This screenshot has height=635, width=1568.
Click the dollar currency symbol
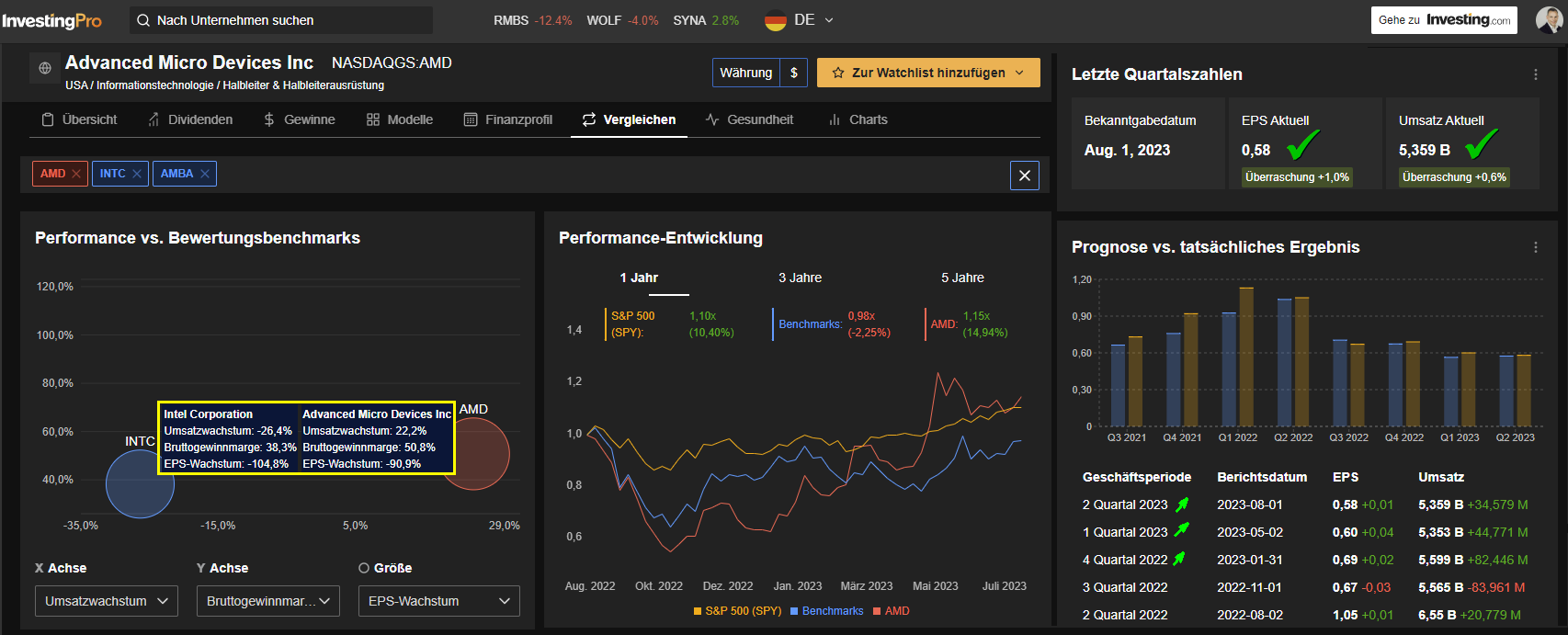pos(794,73)
